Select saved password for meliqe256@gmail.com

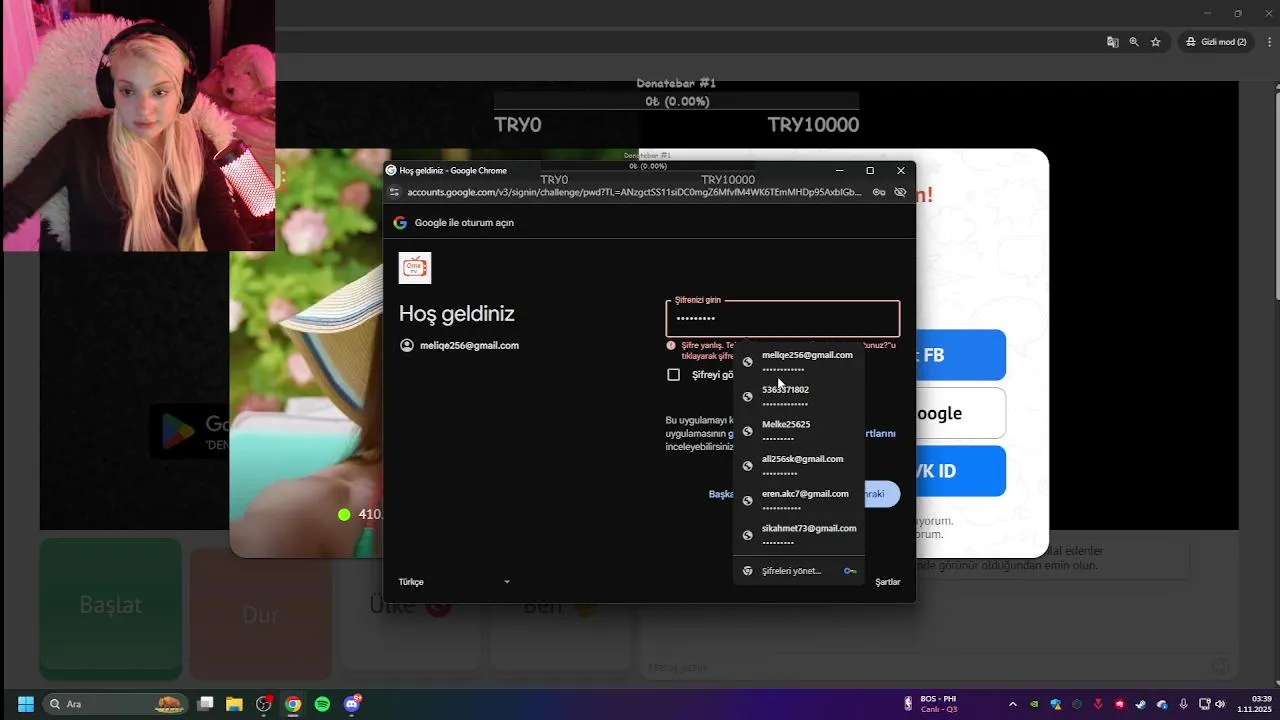coord(799,361)
